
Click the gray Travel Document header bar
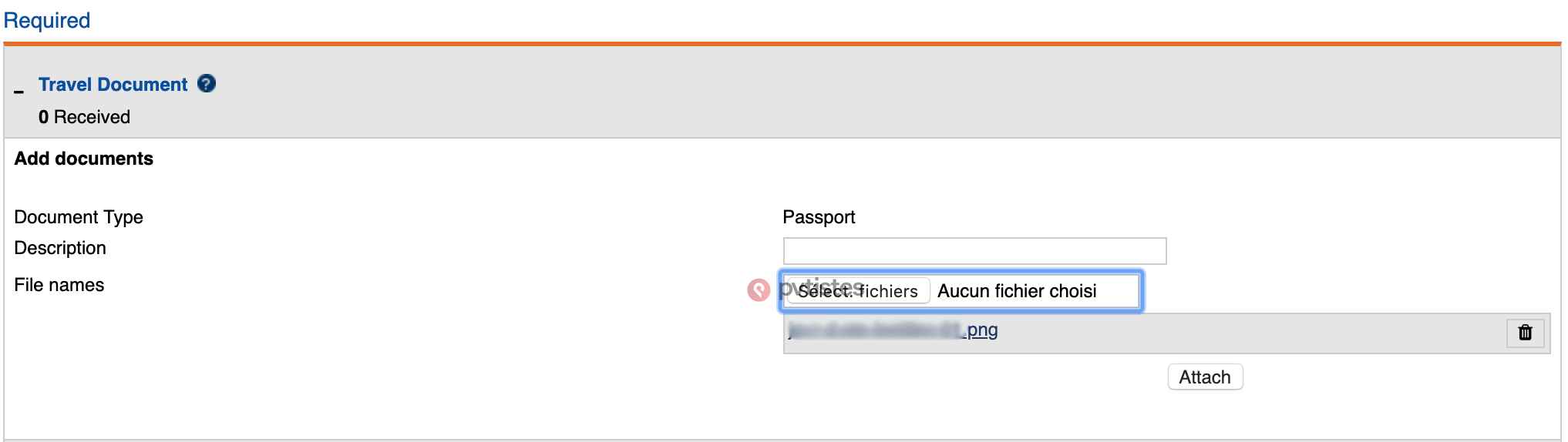point(782,92)
